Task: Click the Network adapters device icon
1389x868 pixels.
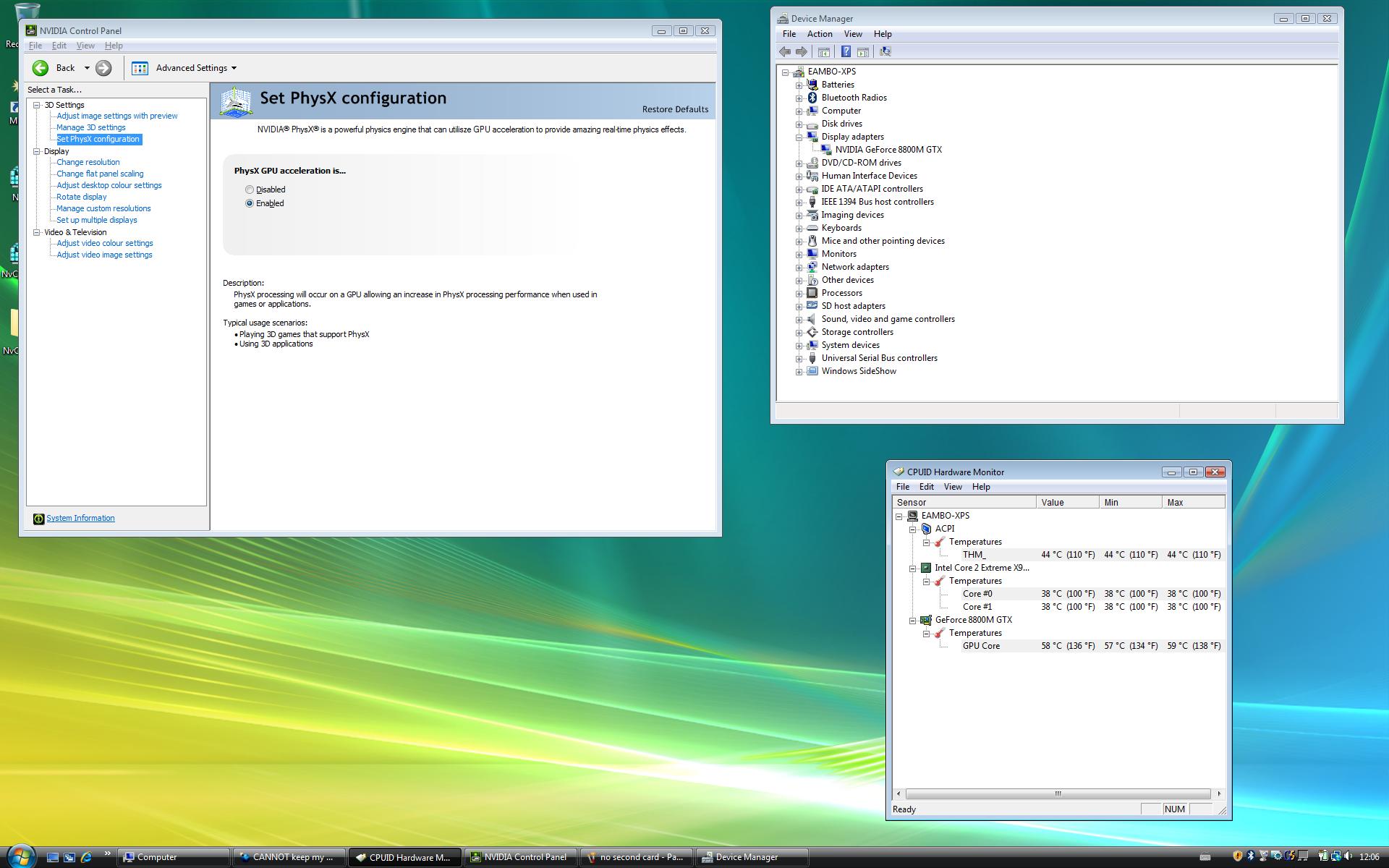Action: pos(812,267)
